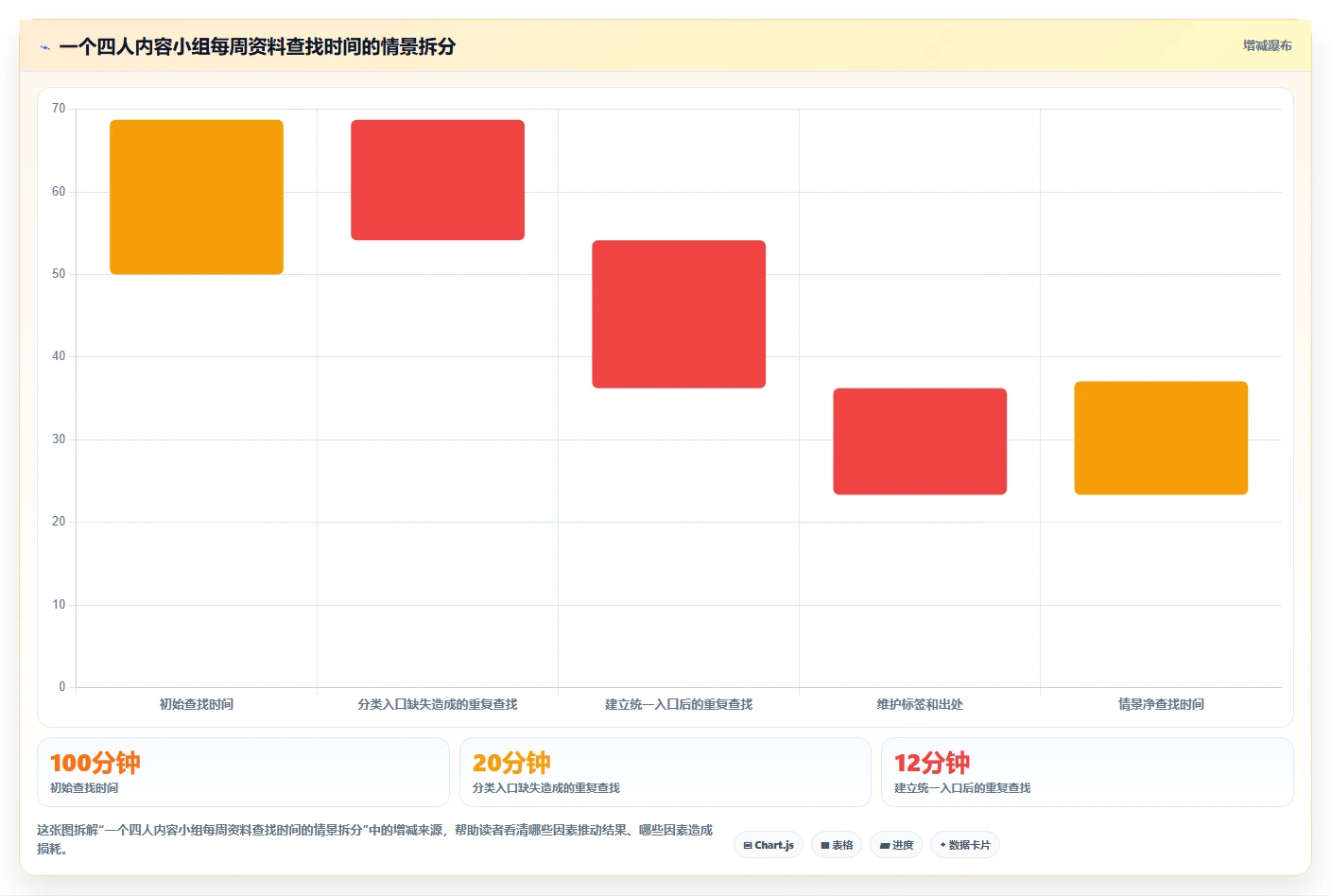Click y-axis tick value 50
Screen dimensions: 1331x896
(x=59, y=274)
